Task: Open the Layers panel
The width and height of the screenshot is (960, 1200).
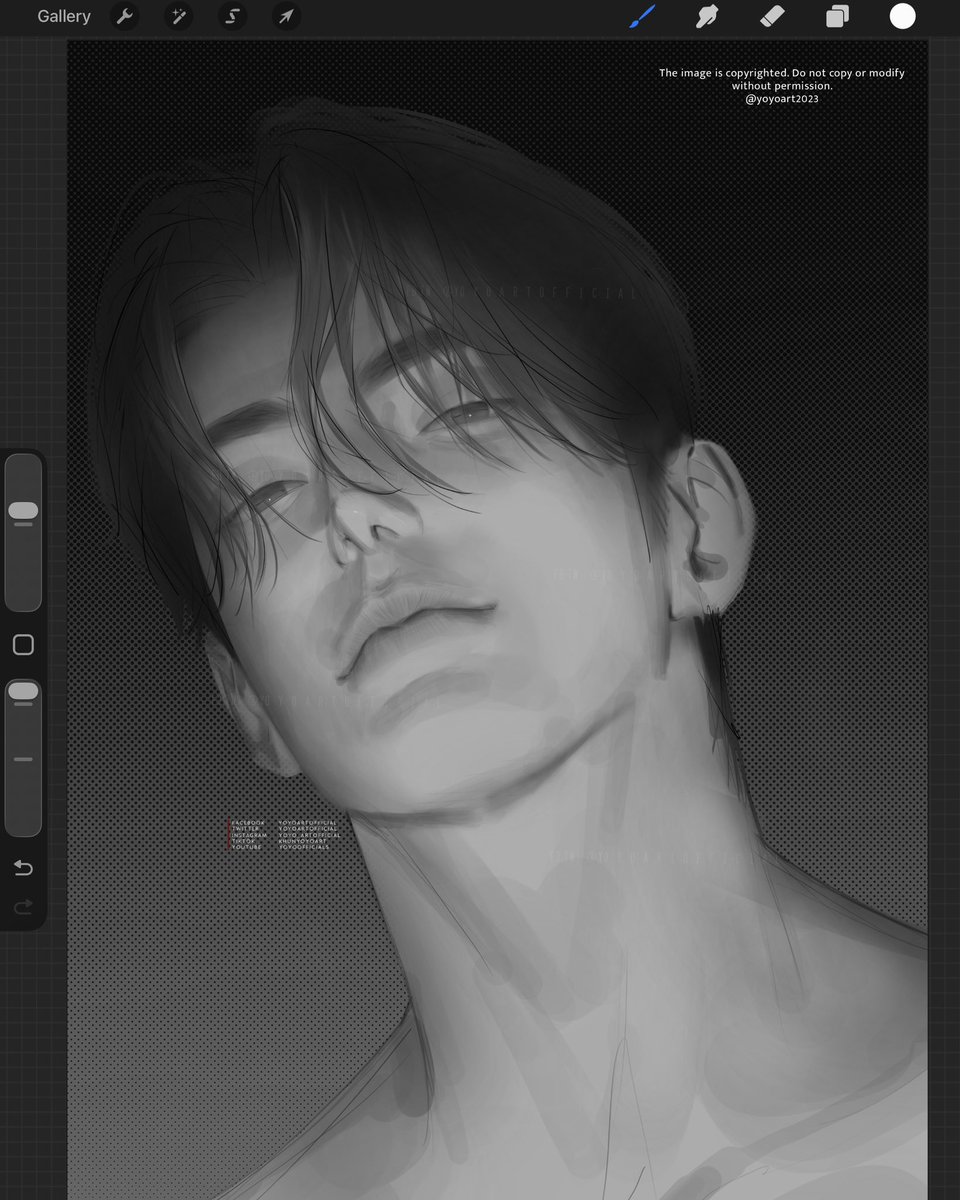Action: point(837,16)
